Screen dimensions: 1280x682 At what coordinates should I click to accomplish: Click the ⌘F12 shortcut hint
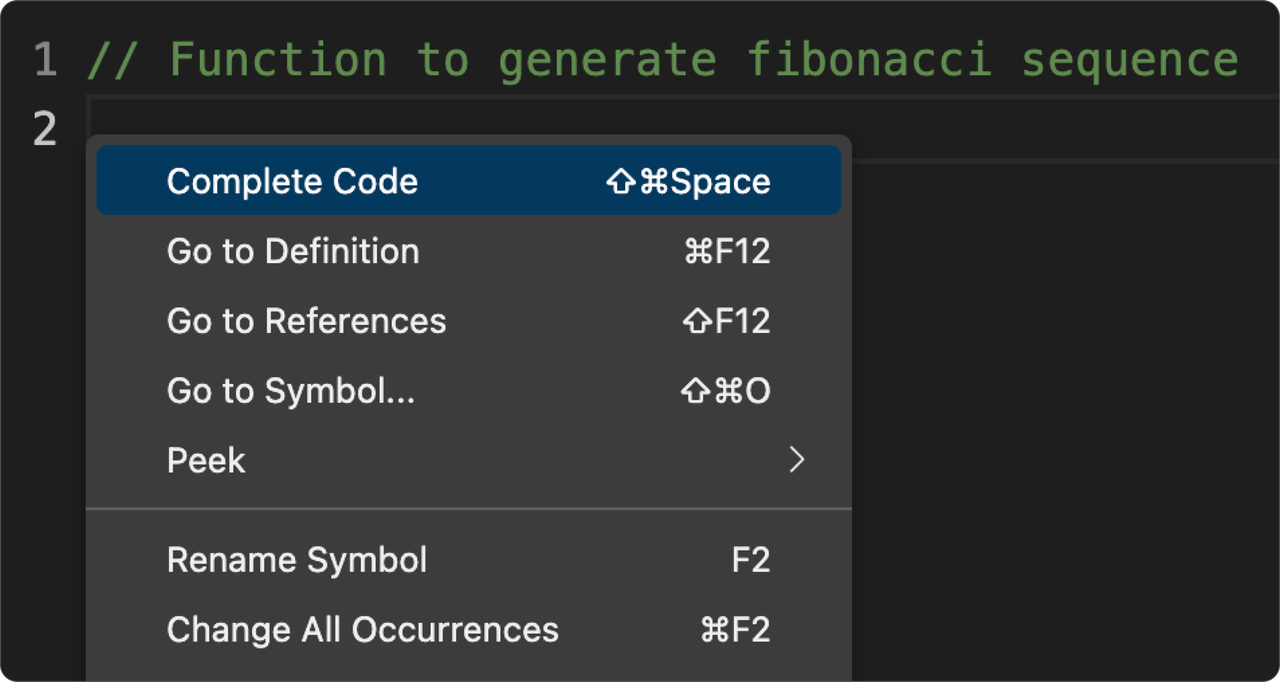coord(727,251)
